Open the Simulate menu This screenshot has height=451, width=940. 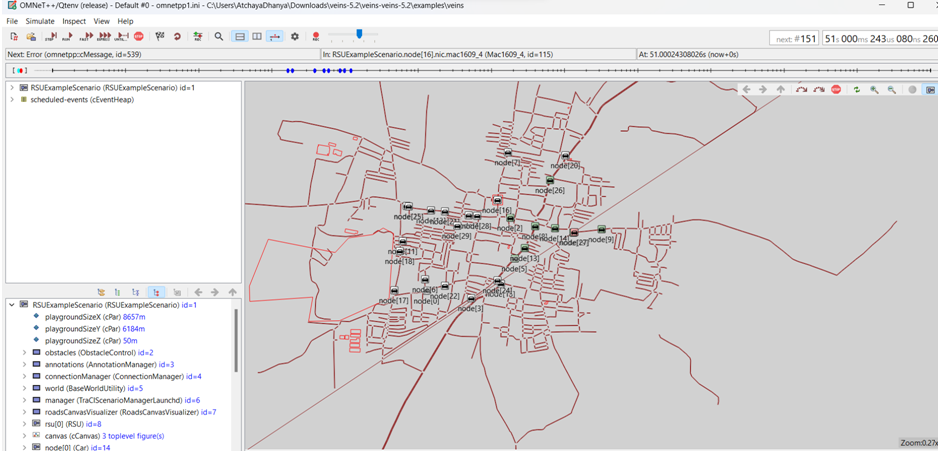[x=40, y=21]
